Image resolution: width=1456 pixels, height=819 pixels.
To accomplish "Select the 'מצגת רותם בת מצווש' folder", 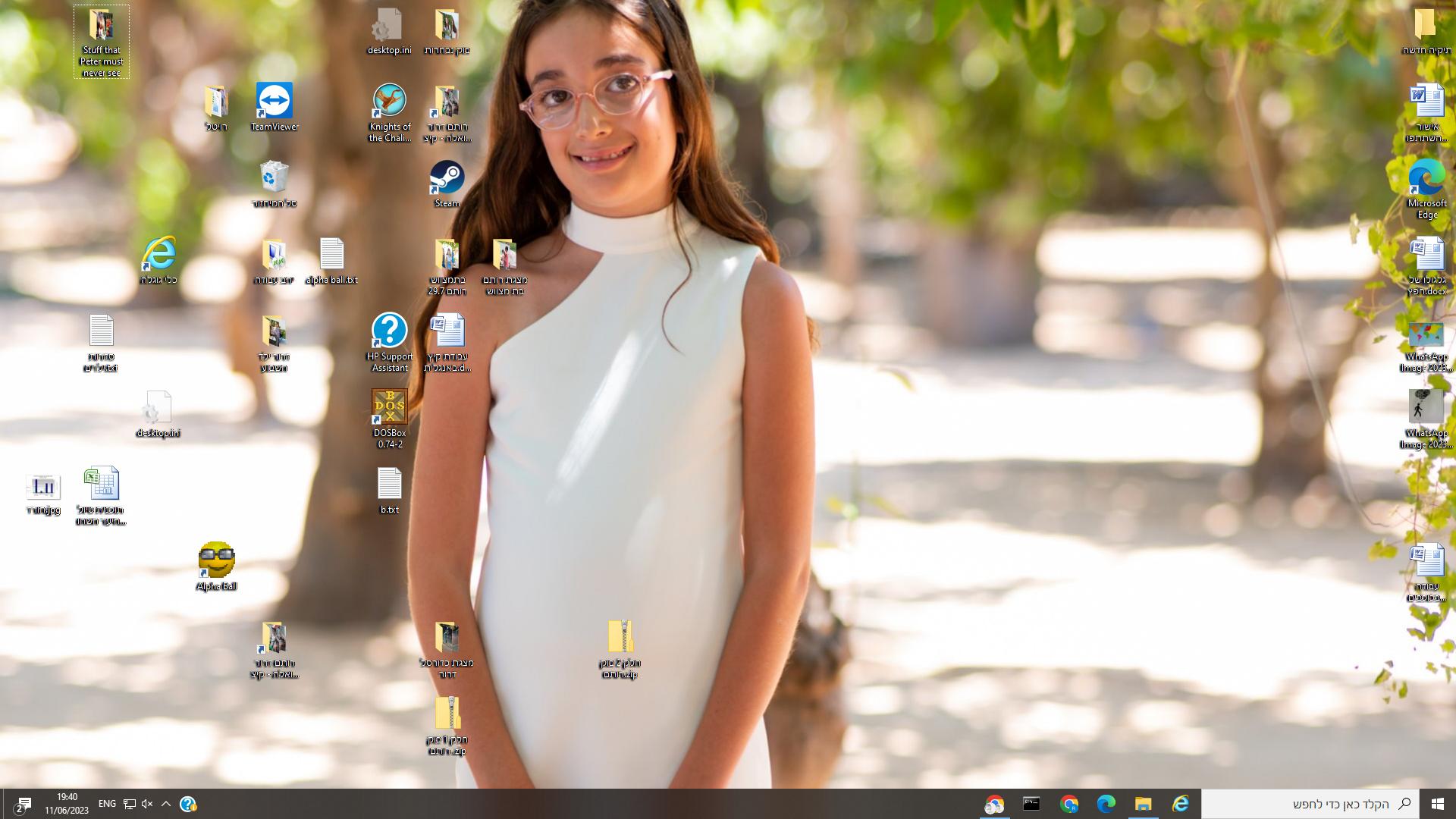I will point(504,266).
